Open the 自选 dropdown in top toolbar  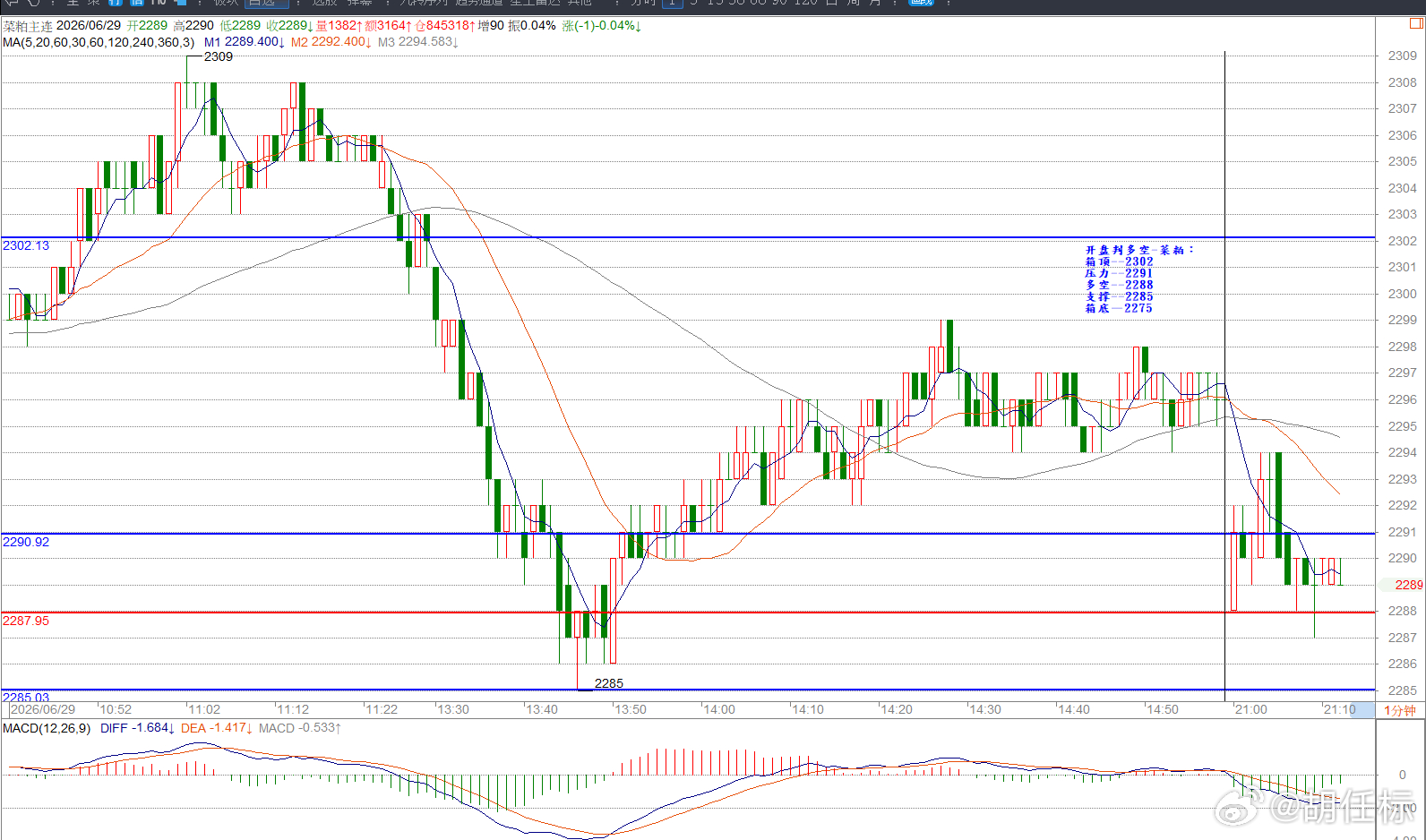tap(267, 3)
